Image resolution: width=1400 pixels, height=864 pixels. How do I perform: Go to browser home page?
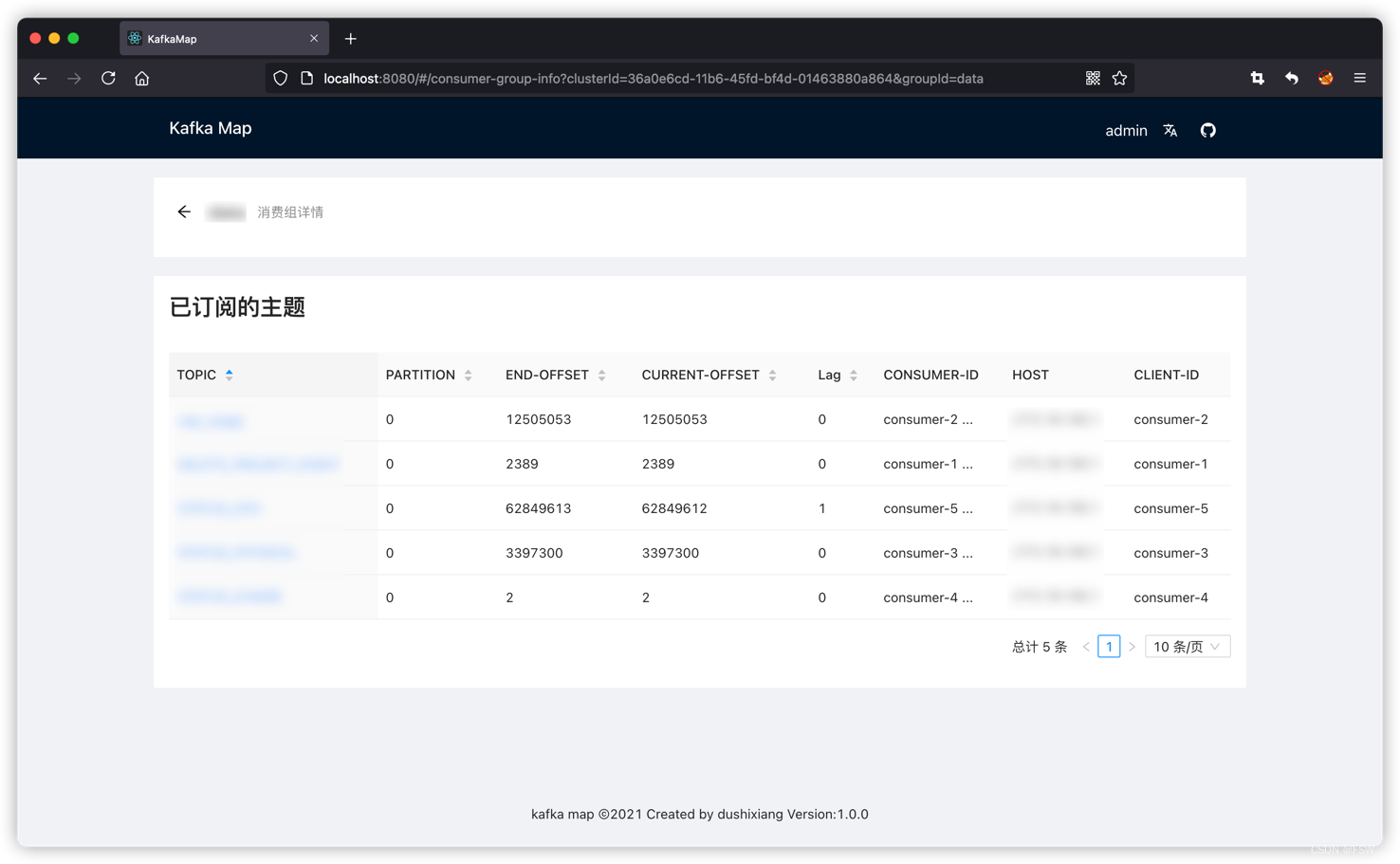(142, 79)
